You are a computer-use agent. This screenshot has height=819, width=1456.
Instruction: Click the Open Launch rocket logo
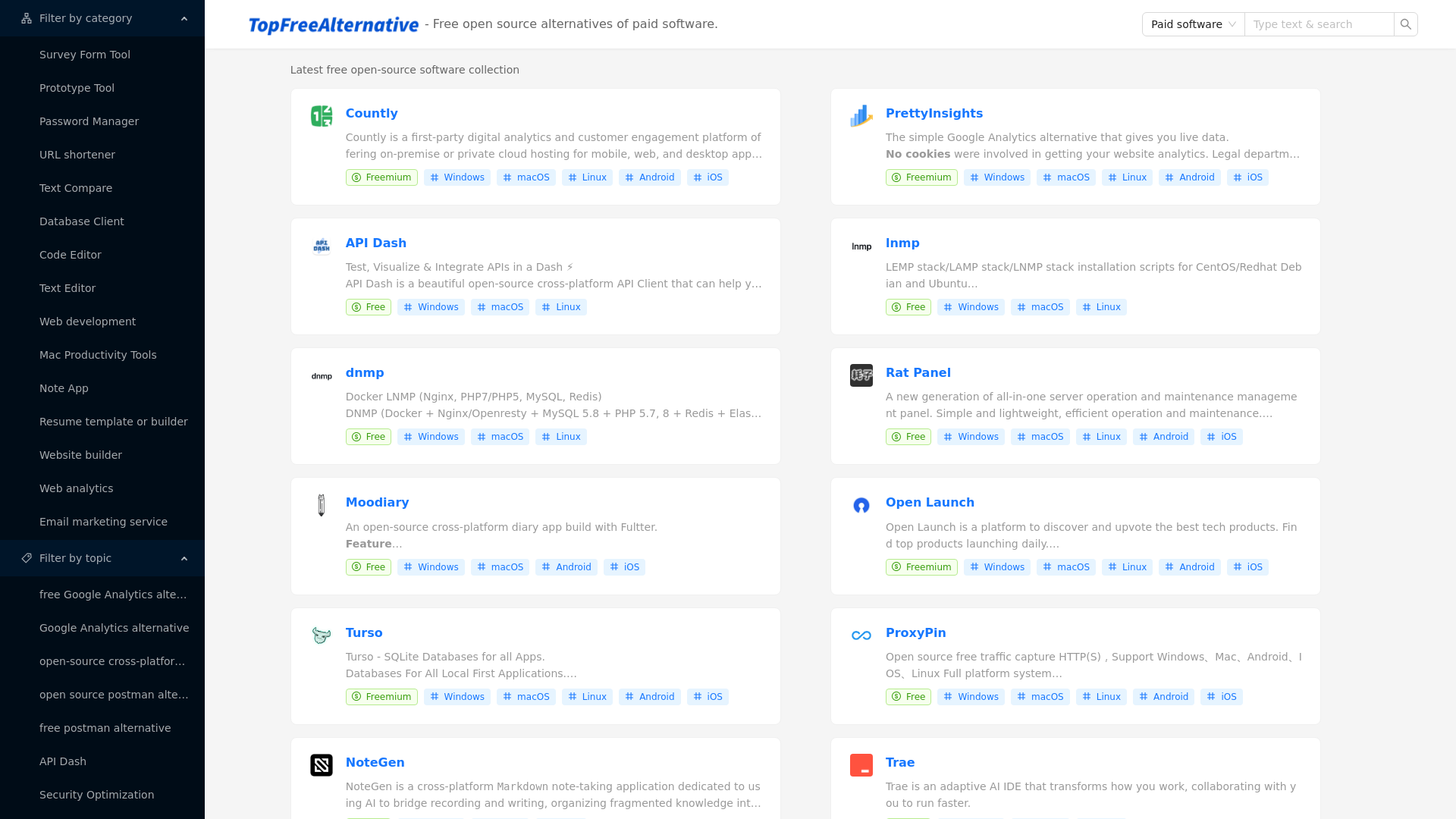[x=861, y=505]
